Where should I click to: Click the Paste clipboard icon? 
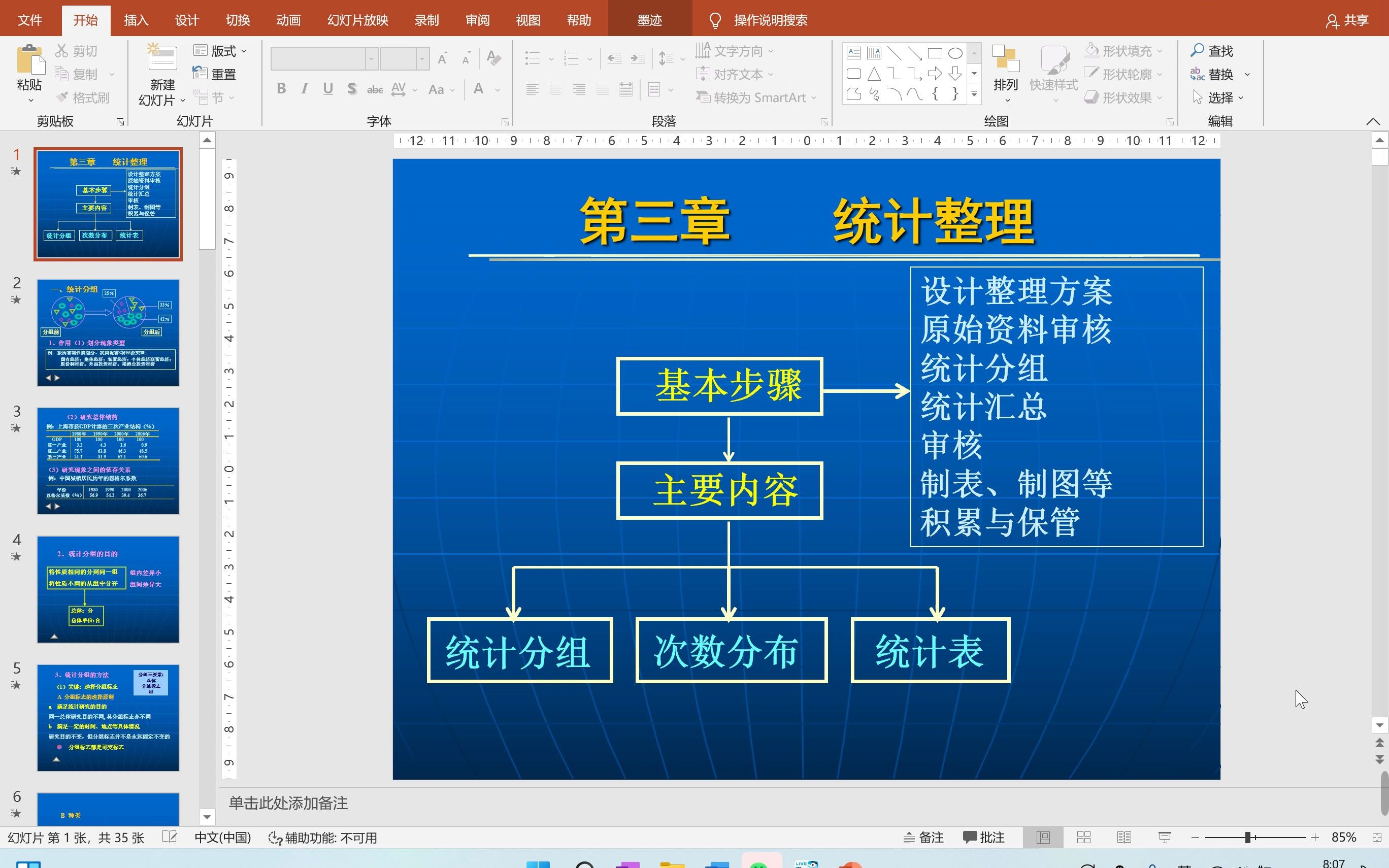click(x=30, y=60)
